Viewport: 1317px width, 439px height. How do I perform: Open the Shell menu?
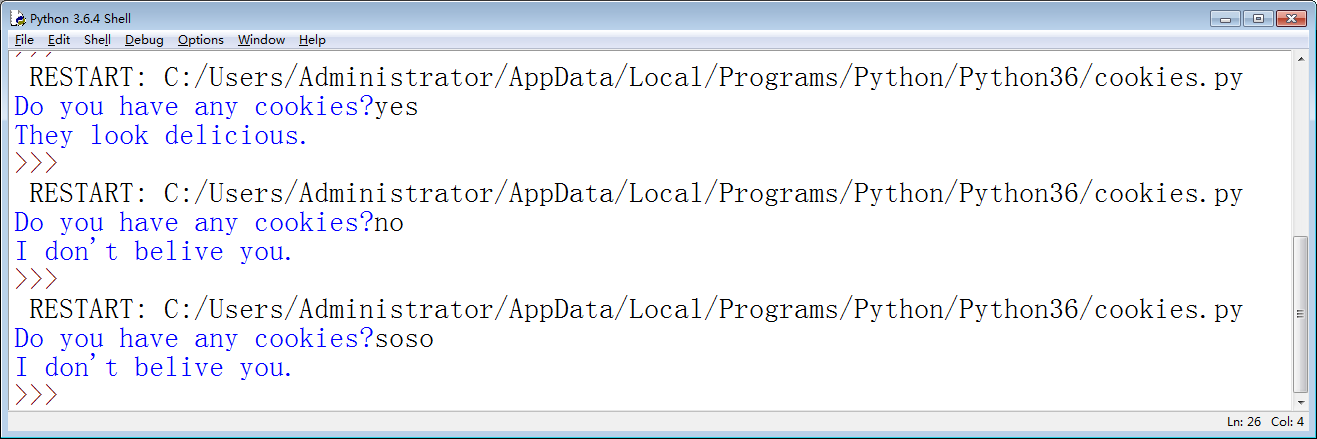(97, 40)
